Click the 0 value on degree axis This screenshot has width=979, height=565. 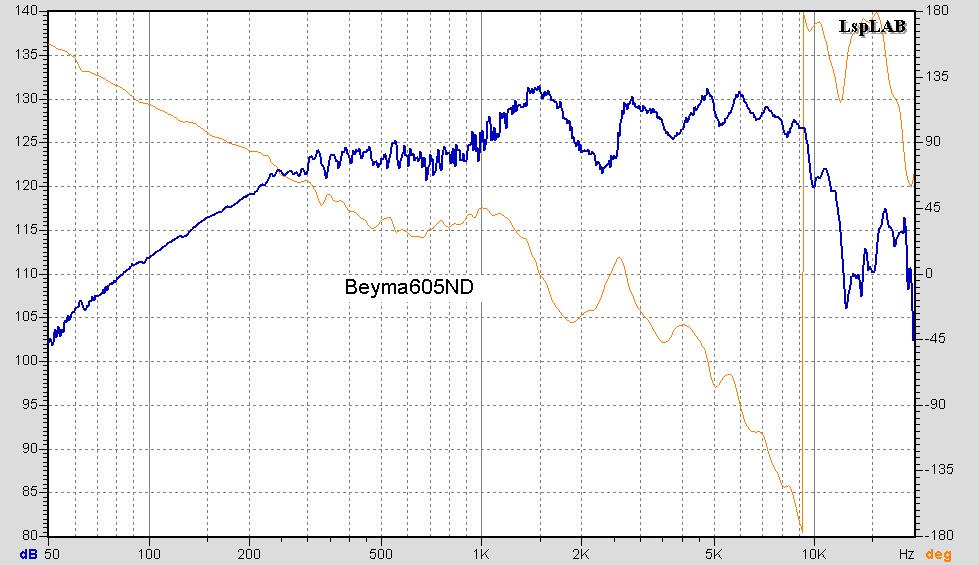pos(928,273)
